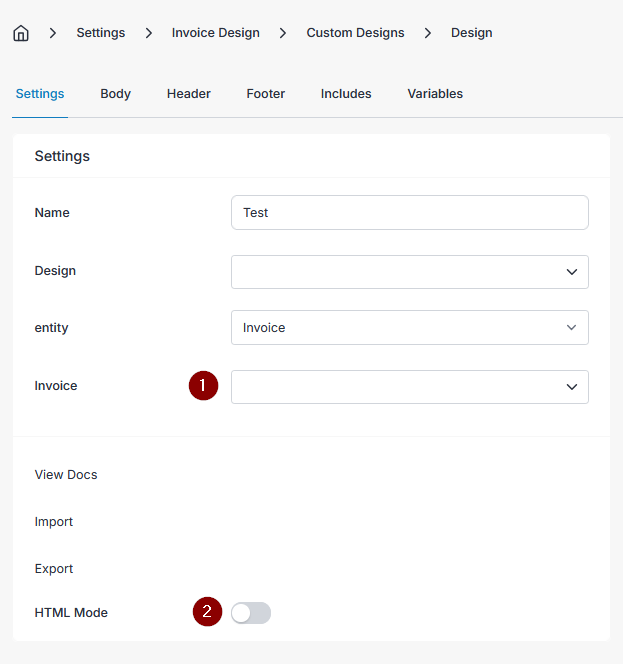The image size is (623, 664).
Task: Open the Design breadcrumb link
Action: pos(471,33)
